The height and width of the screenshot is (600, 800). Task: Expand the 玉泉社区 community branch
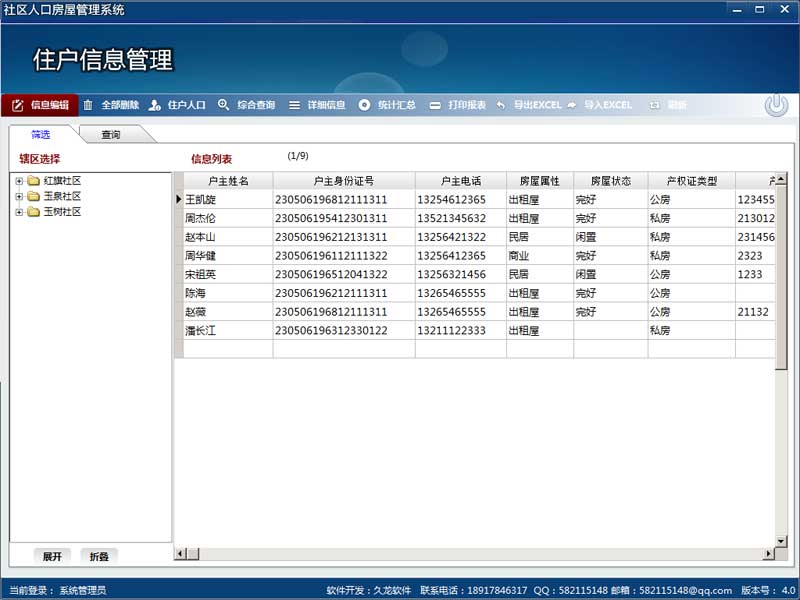point(18,196)
